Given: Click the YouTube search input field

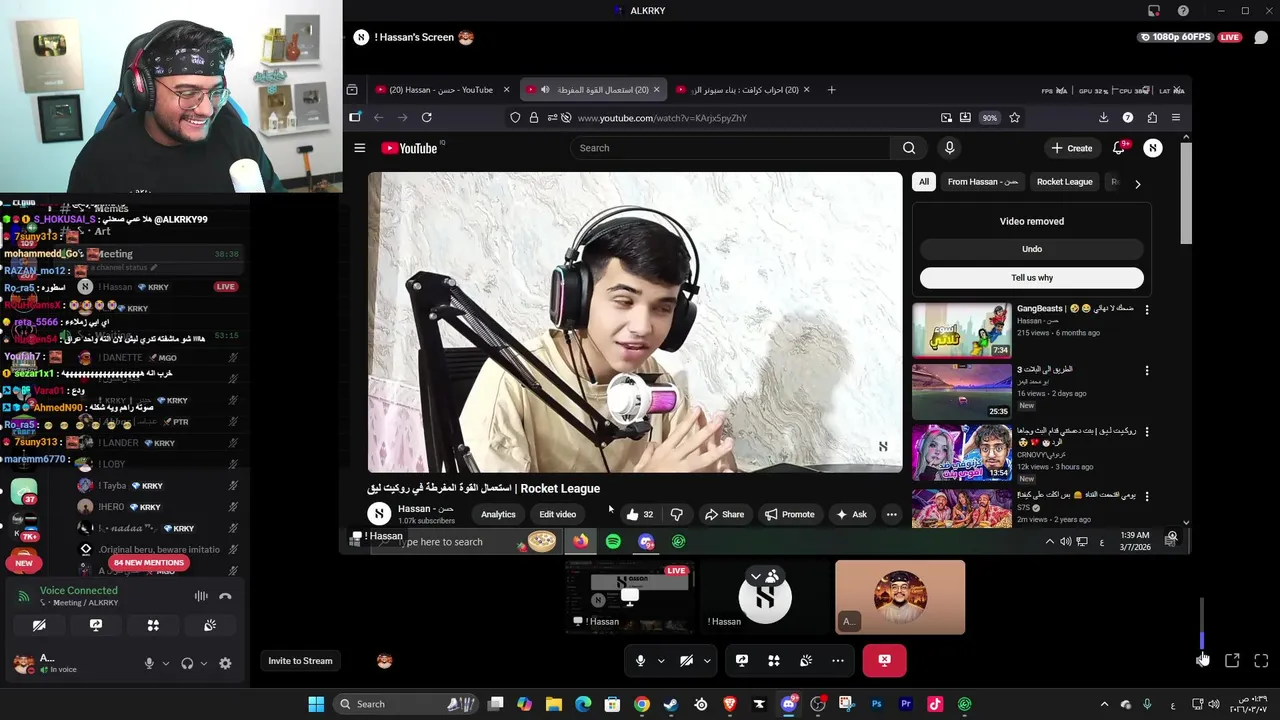Looking at the screenshot, I should click(x=730, y=148).
